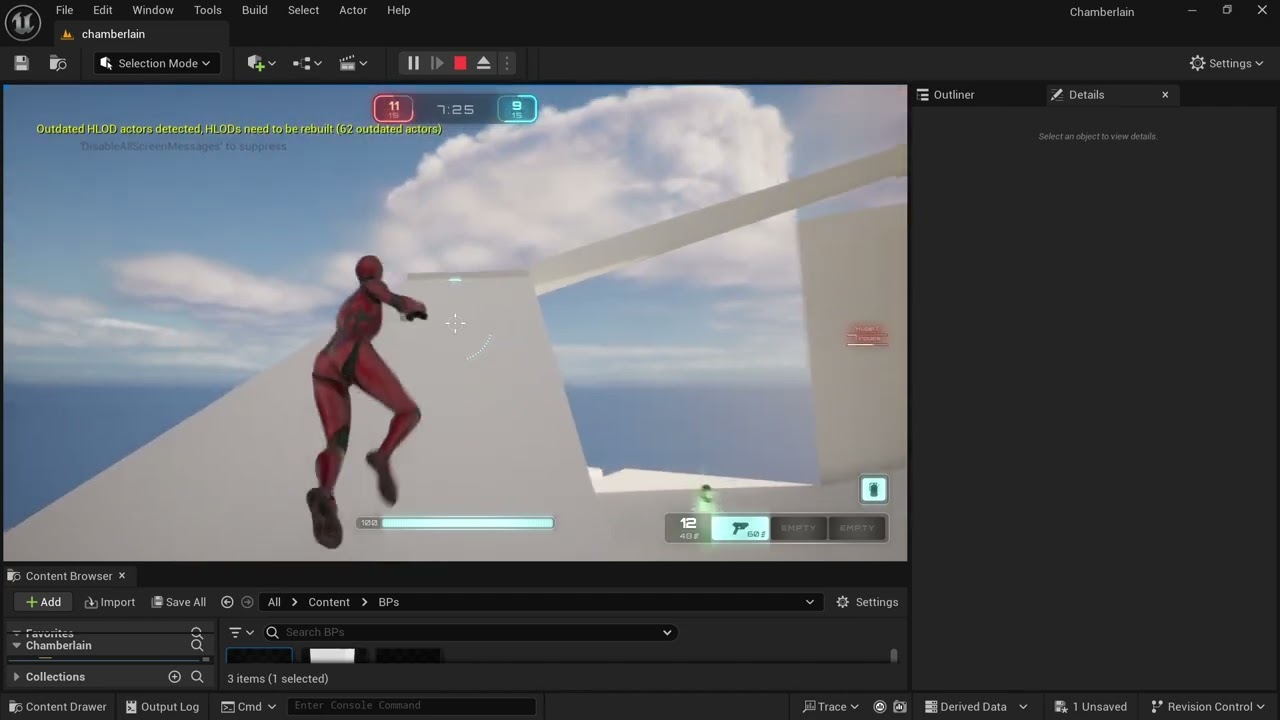Open the Selection Mode dropdown
The height and width of the screenshot is (720, 1280).
point(157,63)
